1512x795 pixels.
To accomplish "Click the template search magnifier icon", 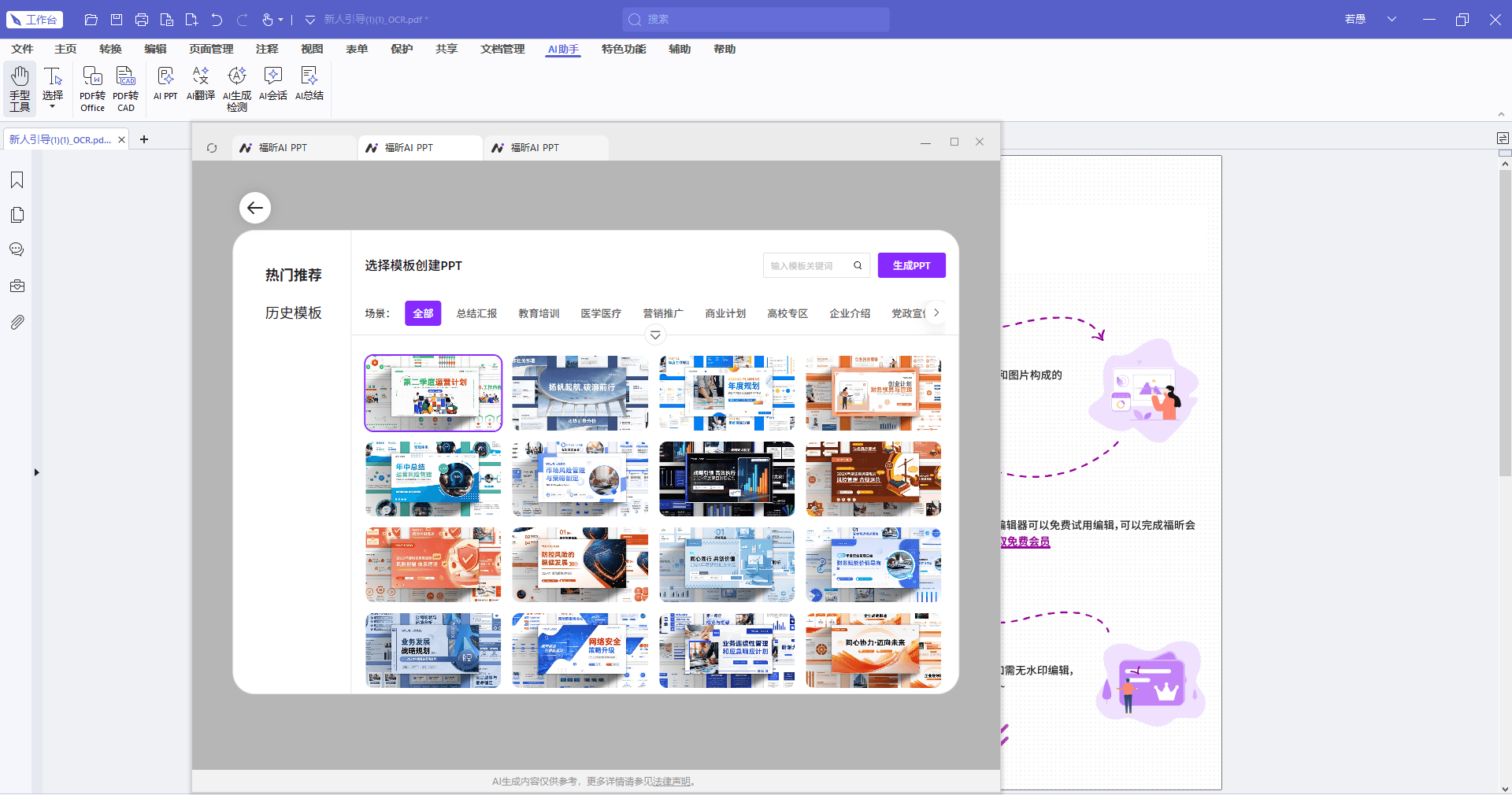I will [x=858, y=266].
